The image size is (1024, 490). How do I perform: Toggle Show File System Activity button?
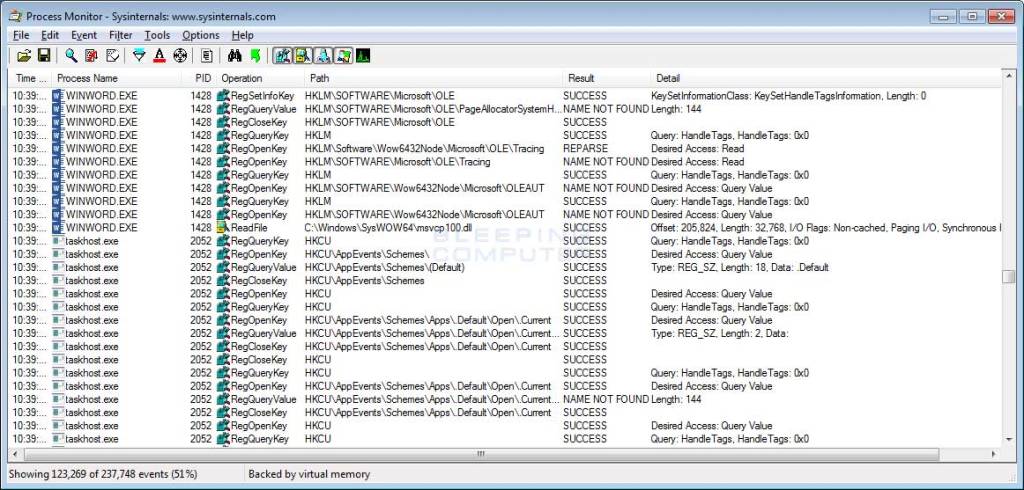303,55
